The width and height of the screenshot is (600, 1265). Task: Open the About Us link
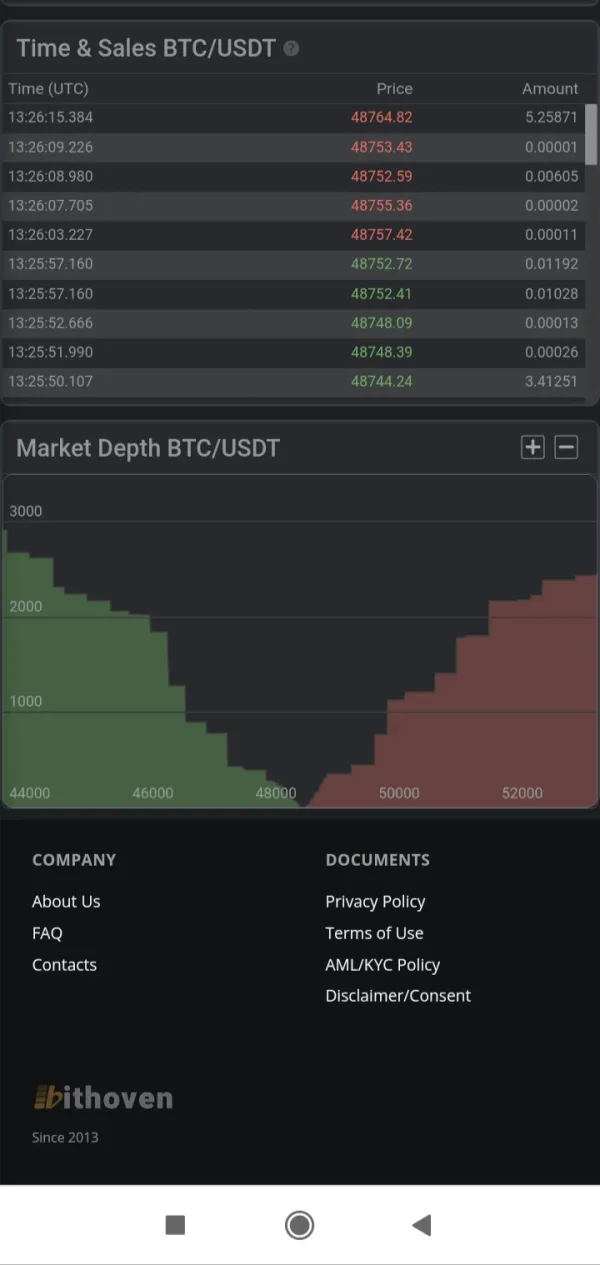click(66, 901)
